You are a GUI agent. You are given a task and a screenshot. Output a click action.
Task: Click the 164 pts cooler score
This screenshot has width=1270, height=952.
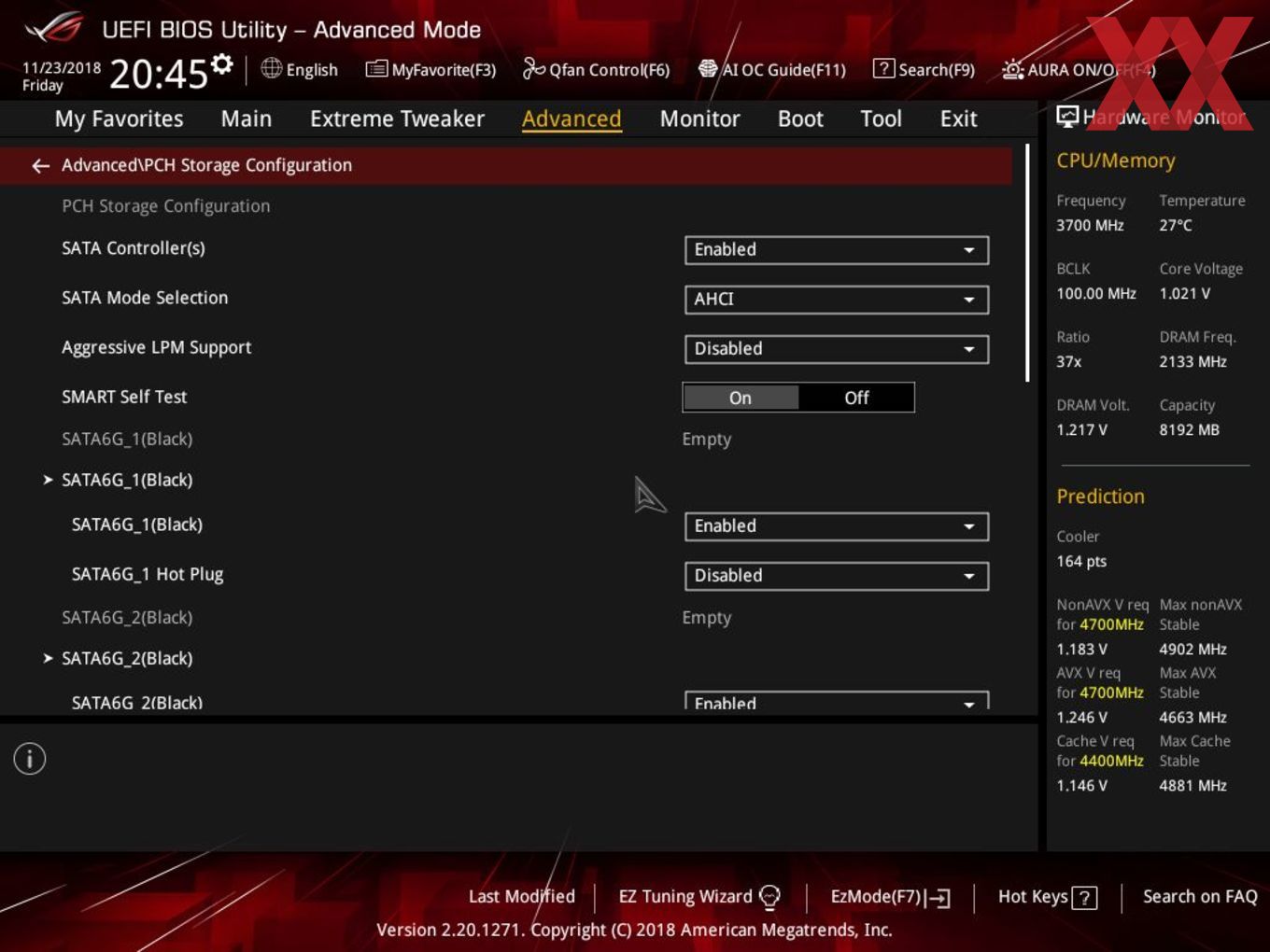point(1081,561)
